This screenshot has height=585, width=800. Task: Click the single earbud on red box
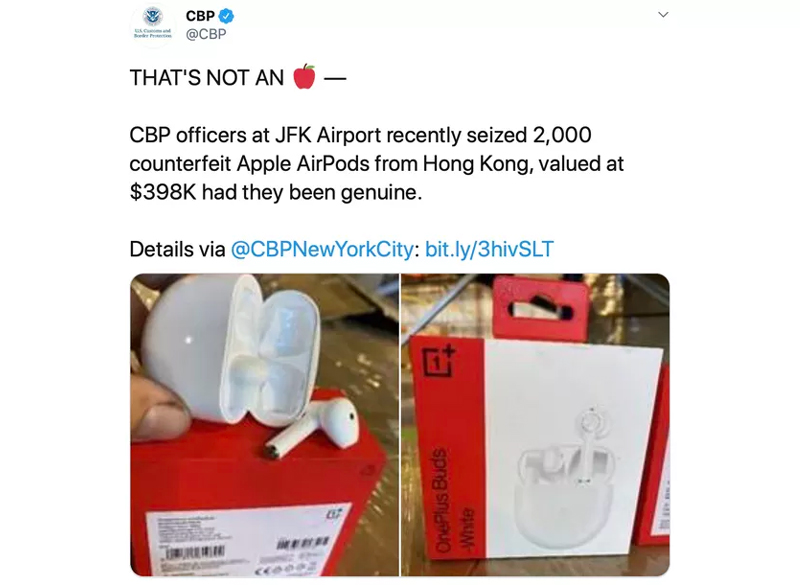313,427
